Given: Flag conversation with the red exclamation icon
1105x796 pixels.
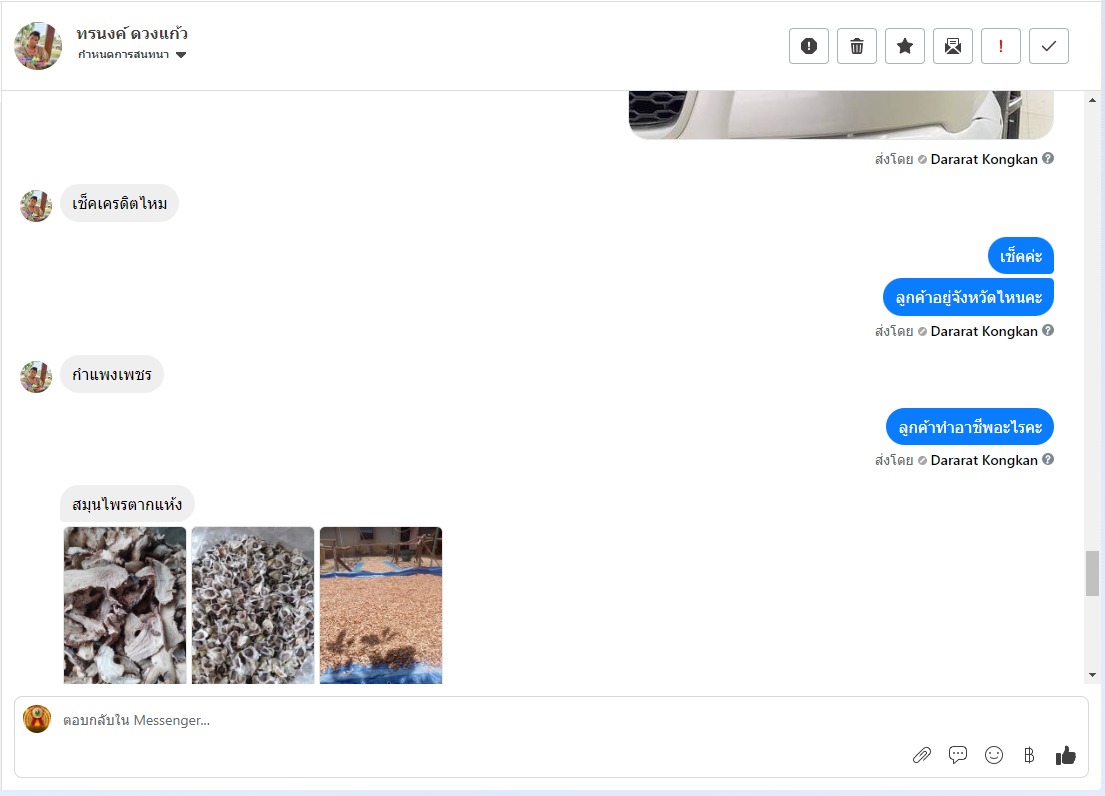Looking at the screenshot, I should pos(1000,46).
